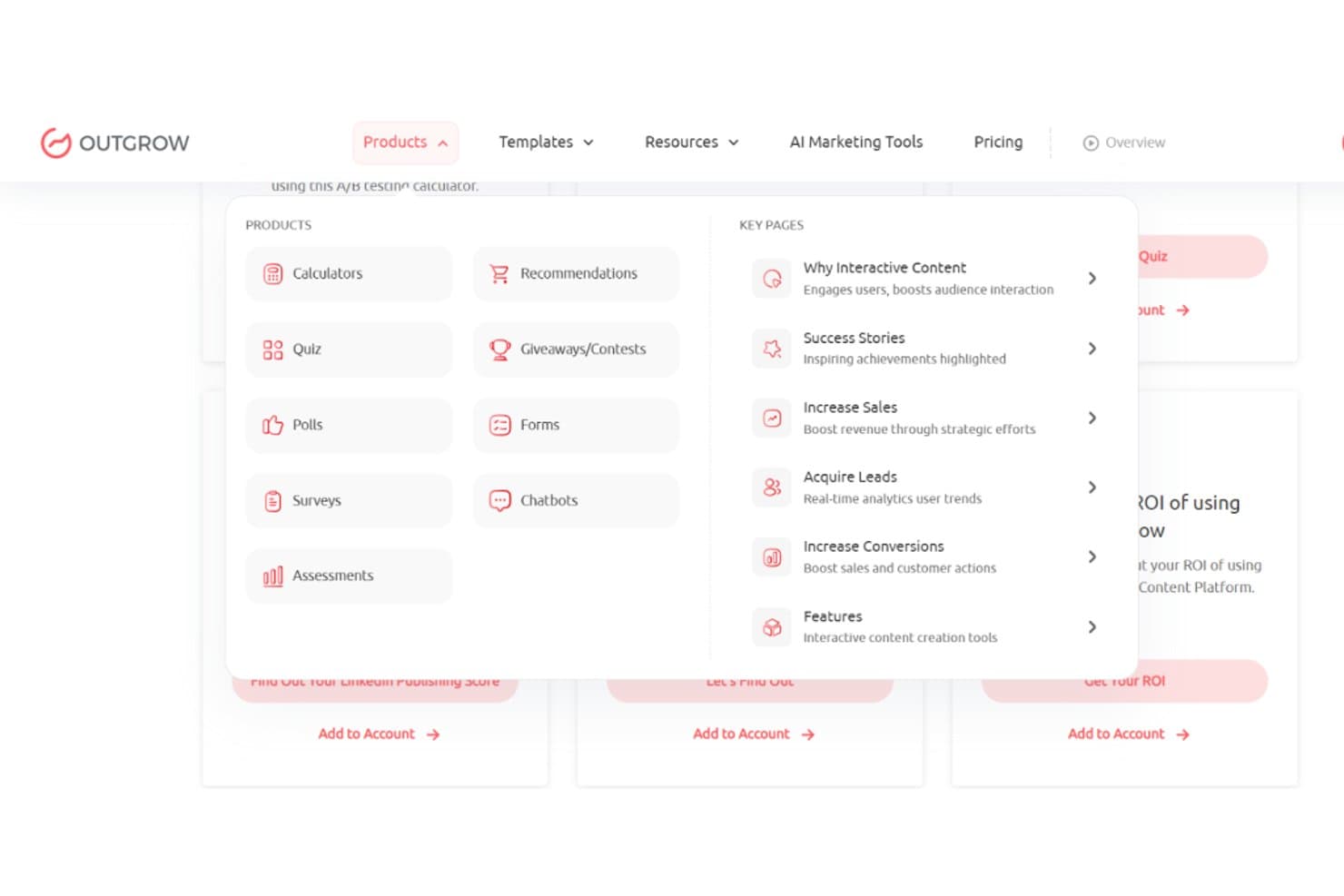Click chevron next to Increase Sales
1344x896 pixels.
[x=1092, y=418]
